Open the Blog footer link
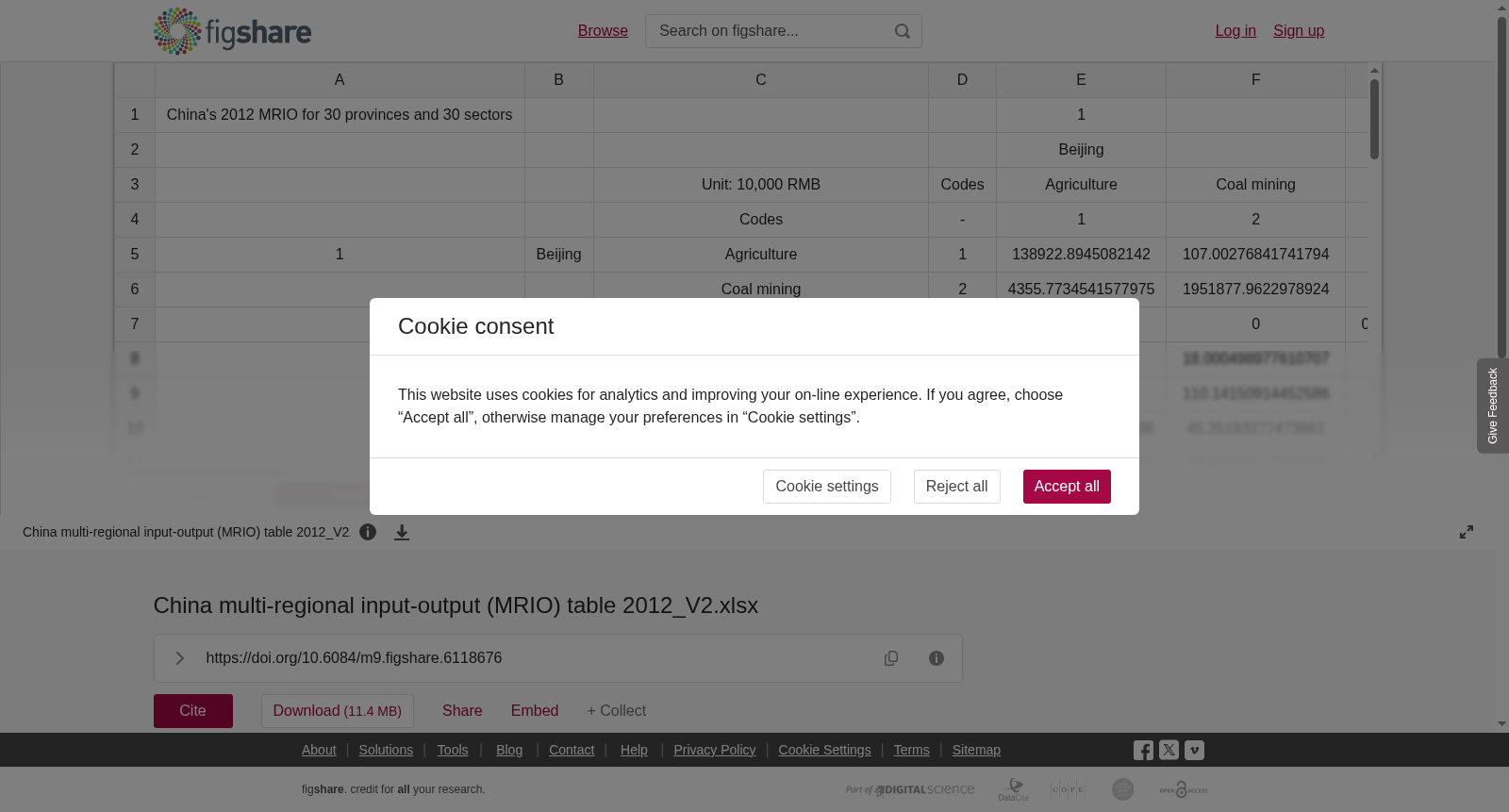Screen dimensions: 1509x812 click(x=509, y=750)
